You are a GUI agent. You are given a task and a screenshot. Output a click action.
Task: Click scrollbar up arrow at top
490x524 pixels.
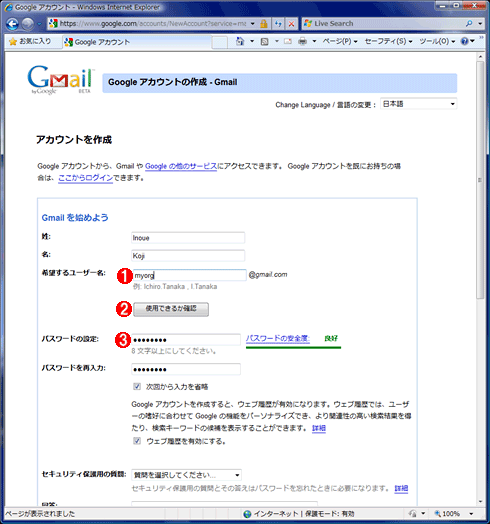click(x=480, y=57)
